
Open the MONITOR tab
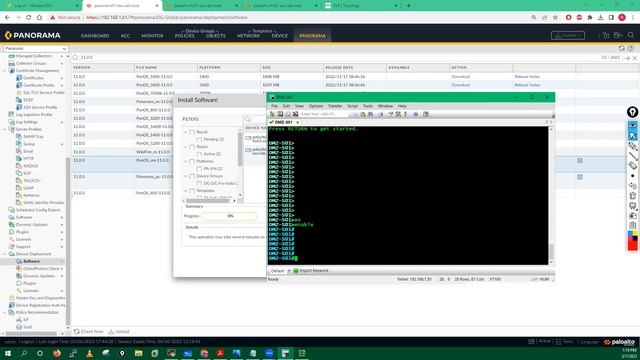tap(152, 36)
